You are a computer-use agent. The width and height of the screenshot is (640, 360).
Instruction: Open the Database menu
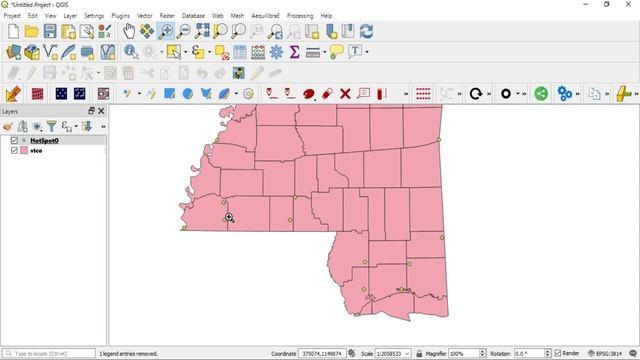tap(193, 16)
